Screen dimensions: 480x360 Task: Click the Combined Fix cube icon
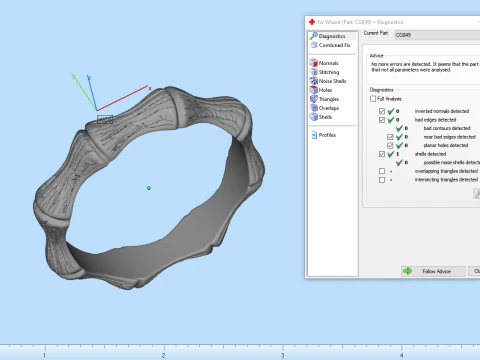314,45
